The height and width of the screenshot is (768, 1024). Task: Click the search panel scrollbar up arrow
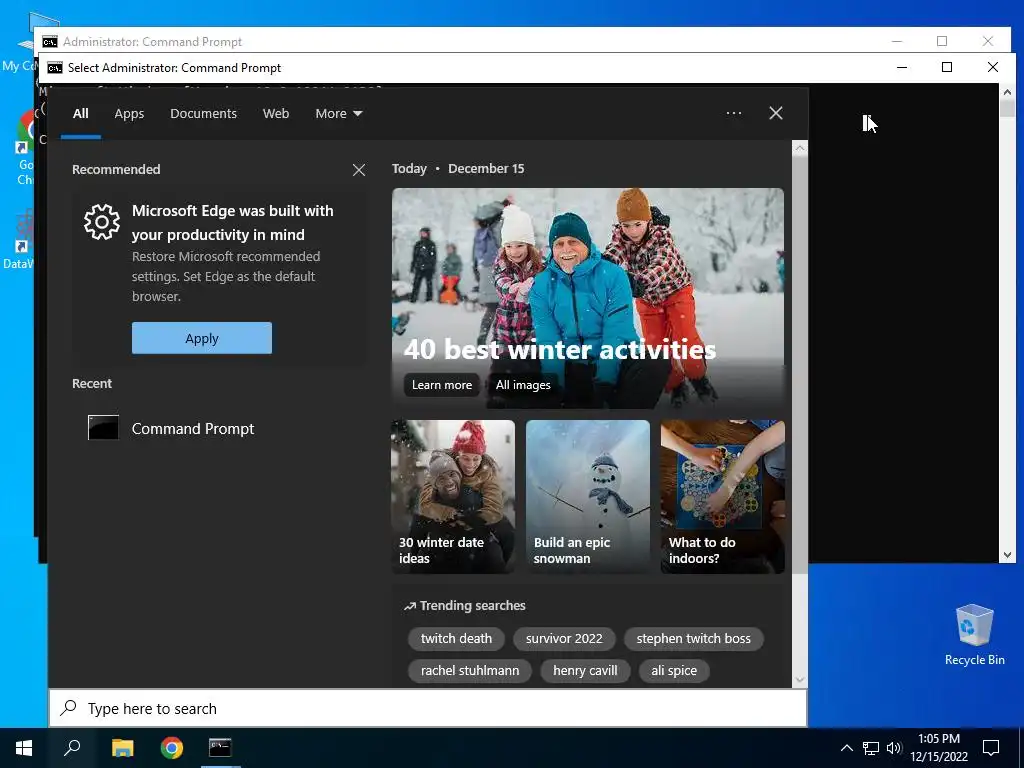click(x=799, y=148)
